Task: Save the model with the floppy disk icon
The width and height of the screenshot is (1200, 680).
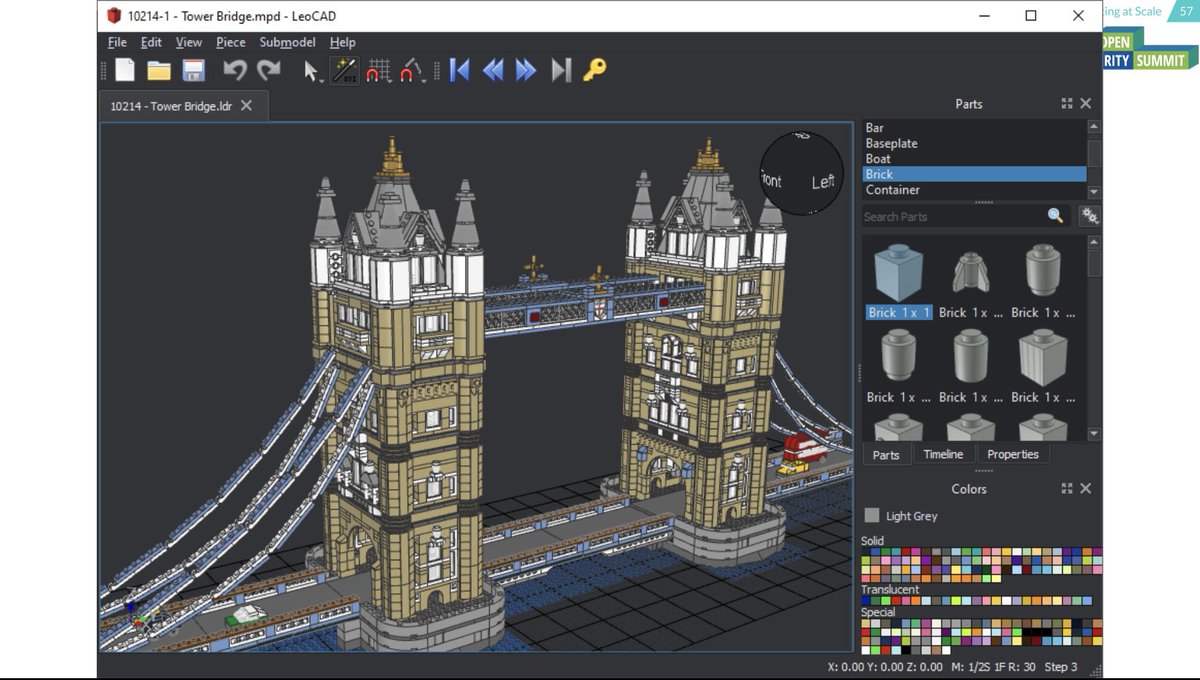Action: (193, 70)
